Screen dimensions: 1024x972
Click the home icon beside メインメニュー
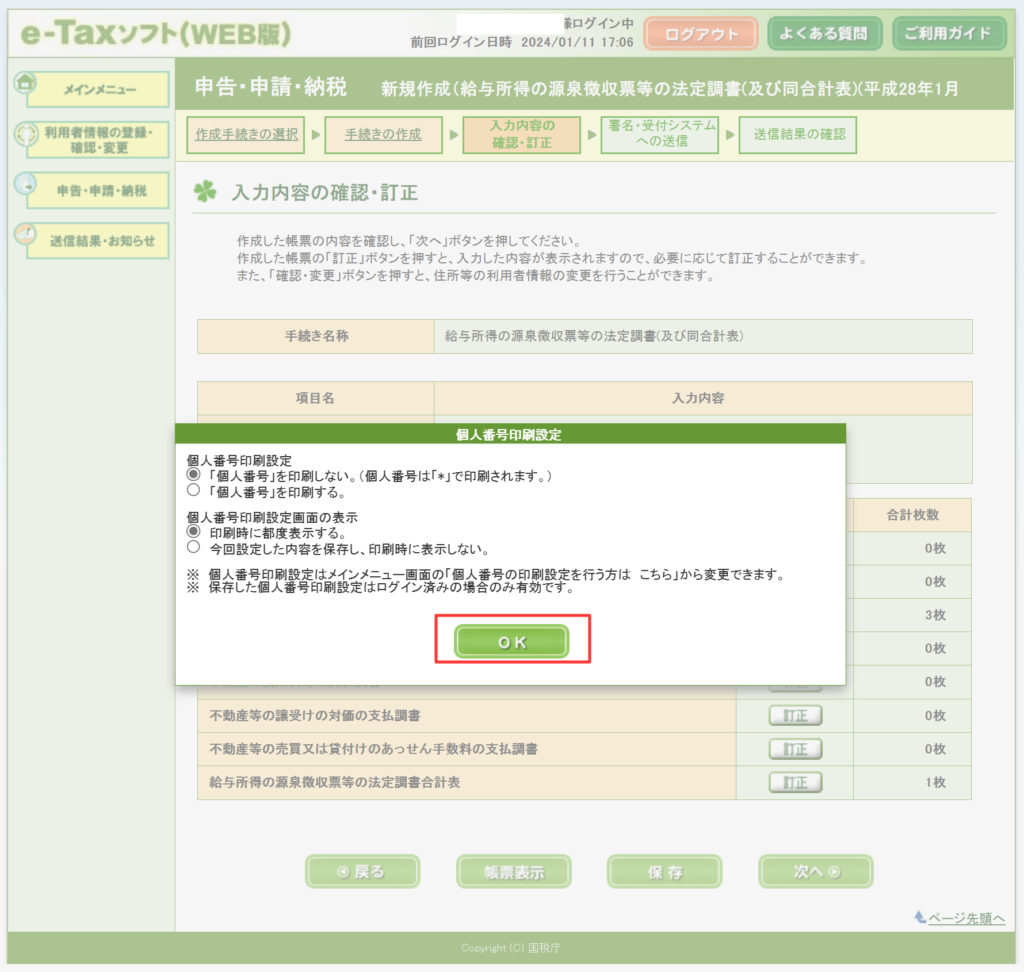(25, 83)
